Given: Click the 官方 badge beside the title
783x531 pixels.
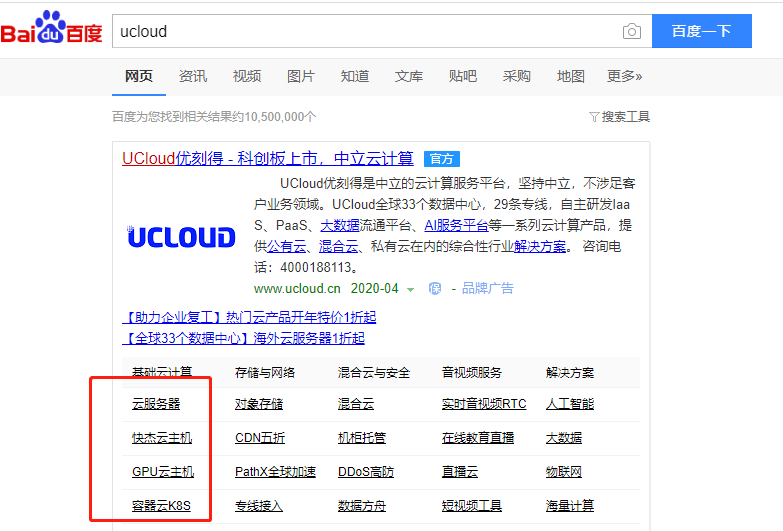Looking at the screenshot, I should pyautogui.click(x=441, y=159).
